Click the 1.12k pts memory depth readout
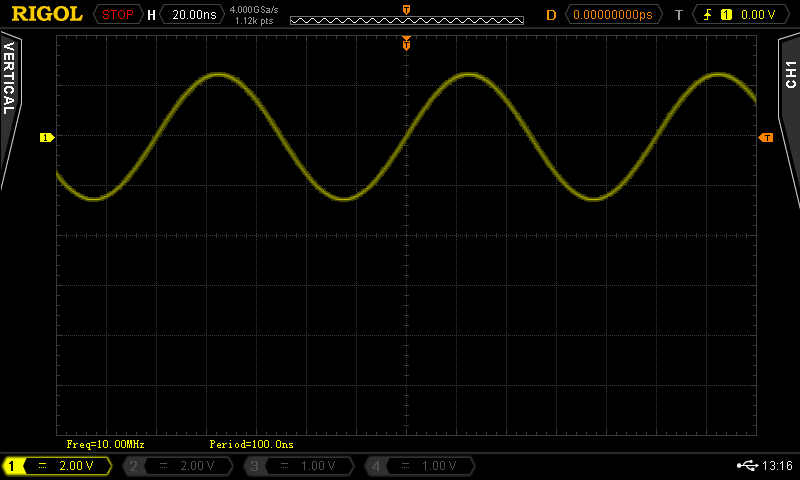Image resolution: width=800 pixels, height=480 pixels. coord(254,21)
